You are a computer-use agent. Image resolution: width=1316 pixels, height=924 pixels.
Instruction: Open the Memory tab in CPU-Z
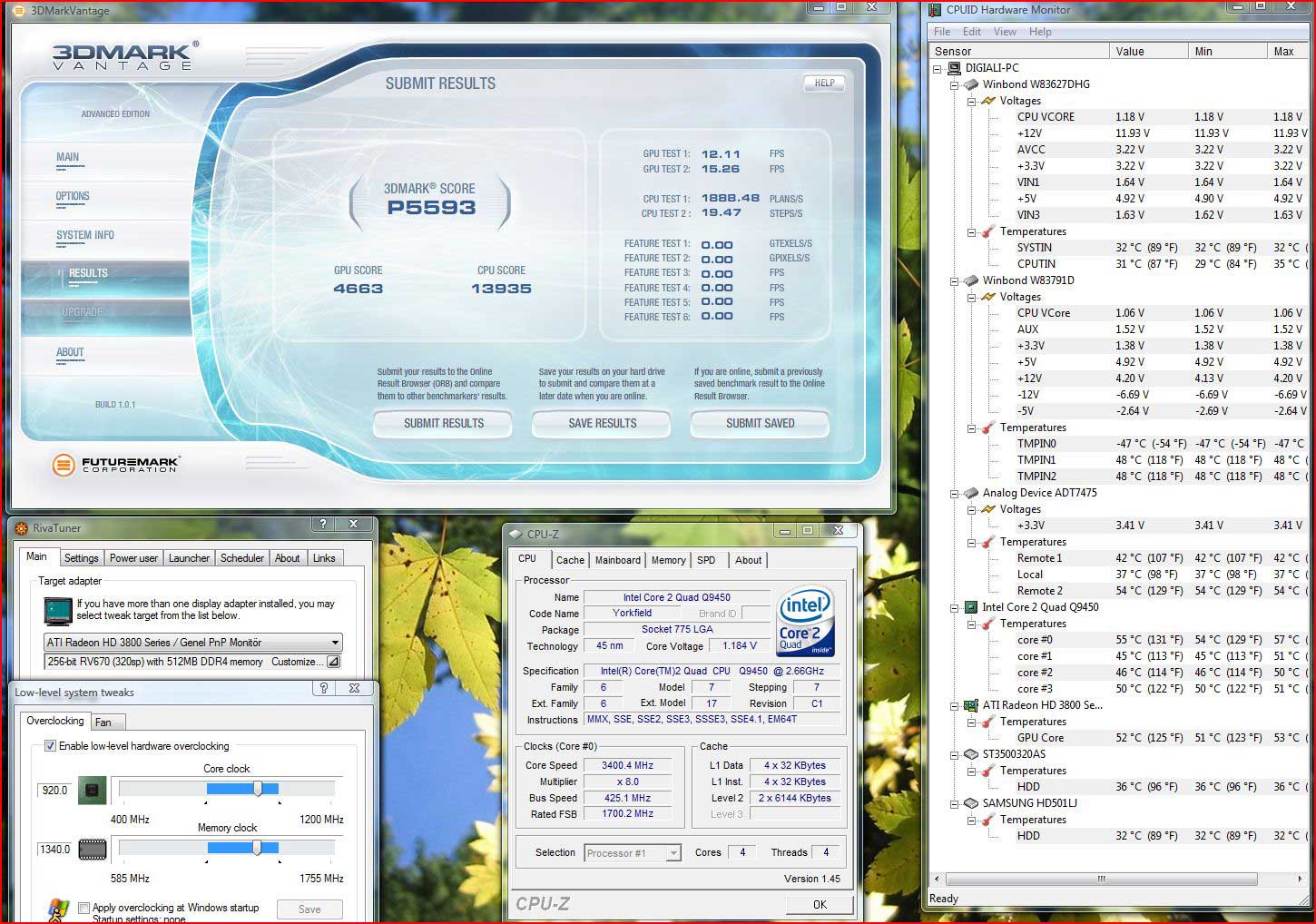coord(669,560)
